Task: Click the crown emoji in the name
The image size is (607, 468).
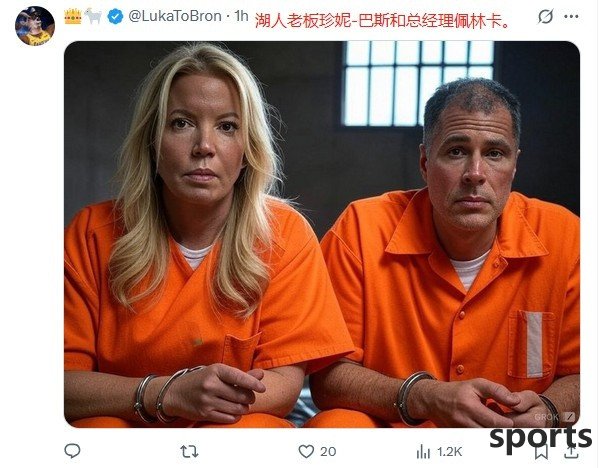Action: click(x=73, y=17)
